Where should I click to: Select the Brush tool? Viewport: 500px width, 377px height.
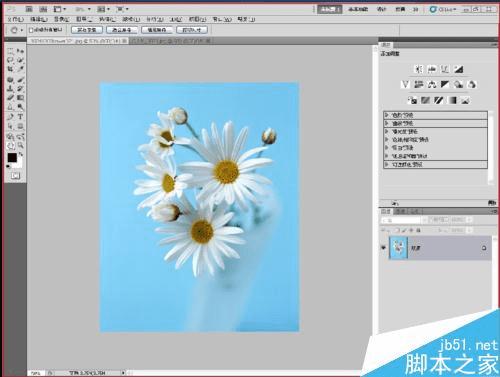tap(20, 80)
